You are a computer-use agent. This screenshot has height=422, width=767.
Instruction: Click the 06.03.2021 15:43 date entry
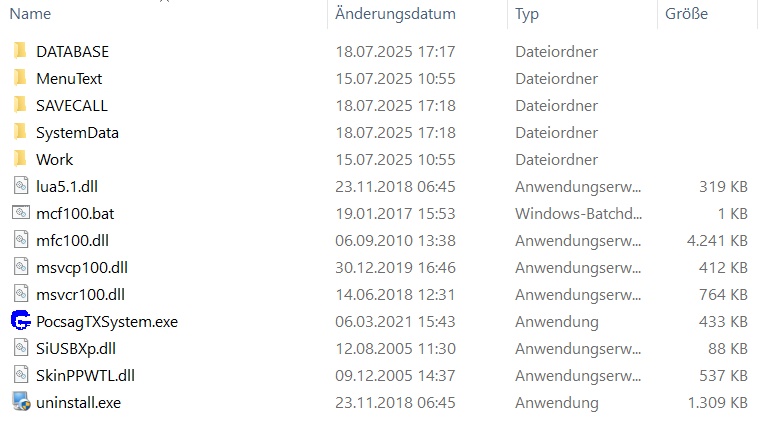point(395,321)
